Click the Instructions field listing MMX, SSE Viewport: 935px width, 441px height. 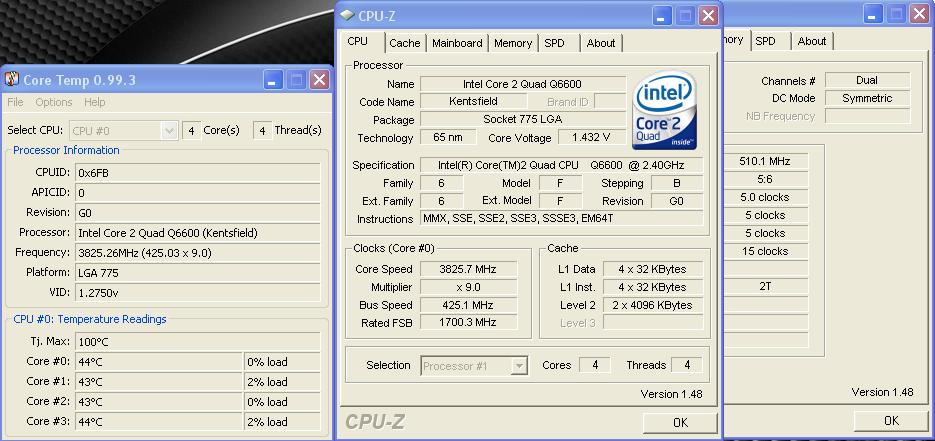point(562,219)
